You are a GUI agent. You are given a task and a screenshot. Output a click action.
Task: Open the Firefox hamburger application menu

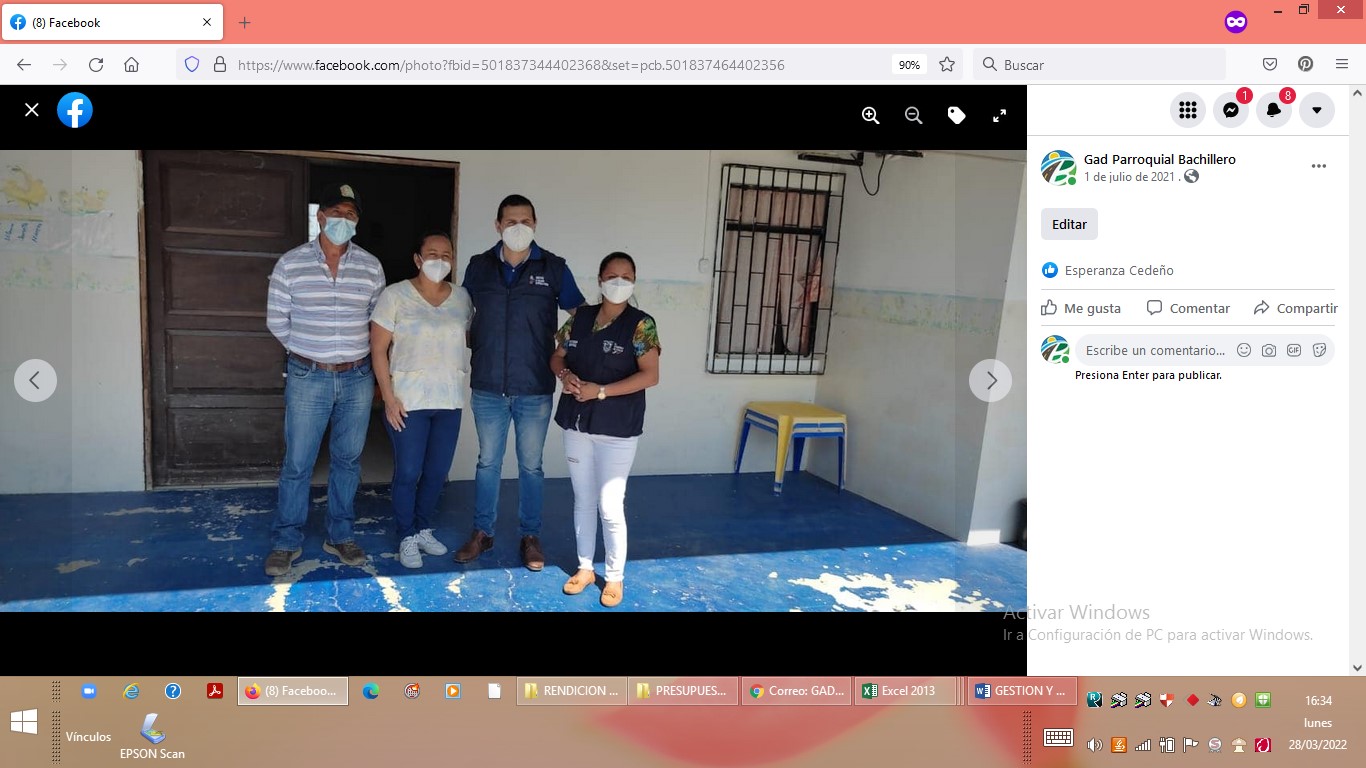[1342, 64]
